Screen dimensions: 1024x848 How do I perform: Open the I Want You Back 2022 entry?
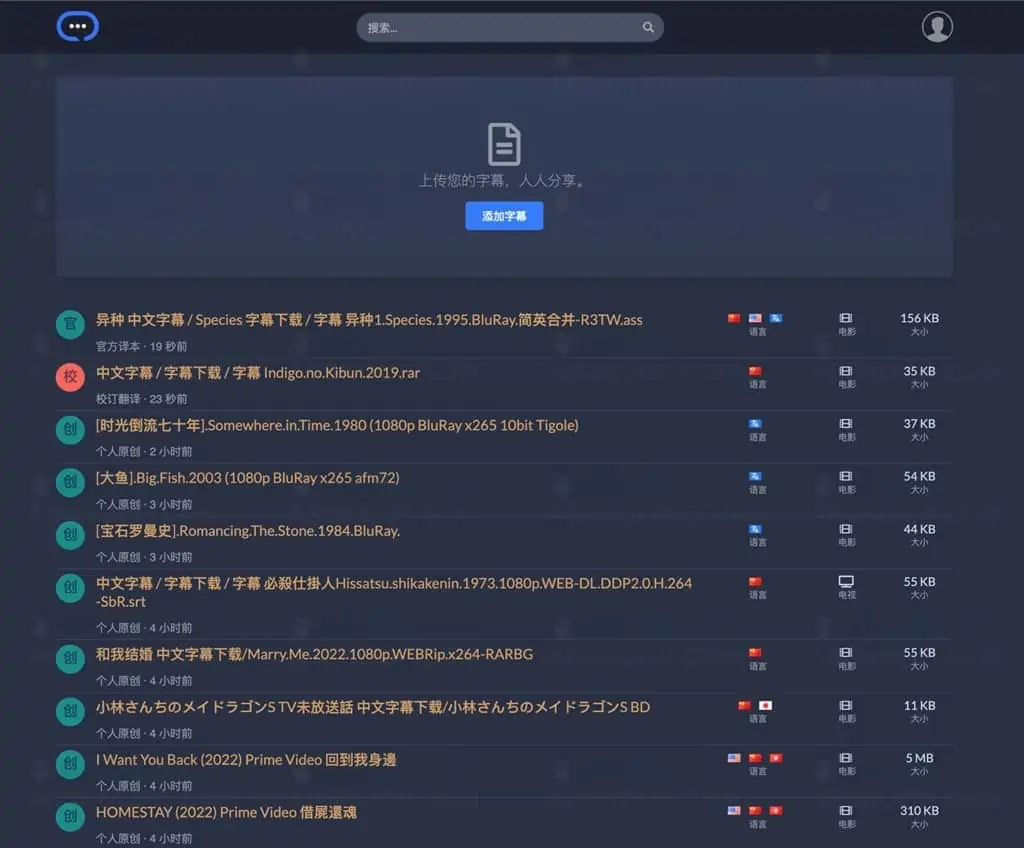pyautogui.click(x=245, y=760)
